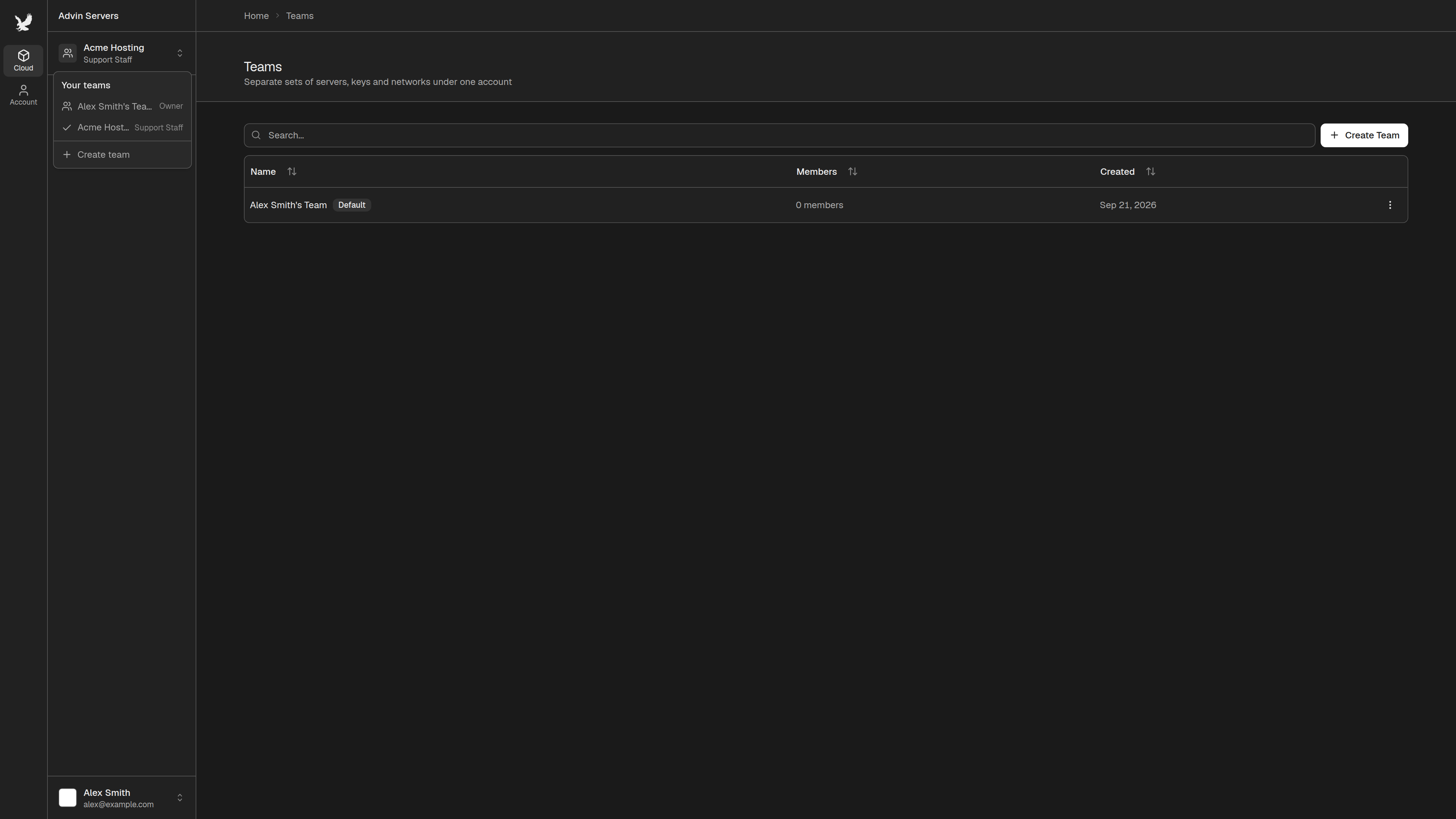
Task: Open the Account section
Action: tap(23, 95)
